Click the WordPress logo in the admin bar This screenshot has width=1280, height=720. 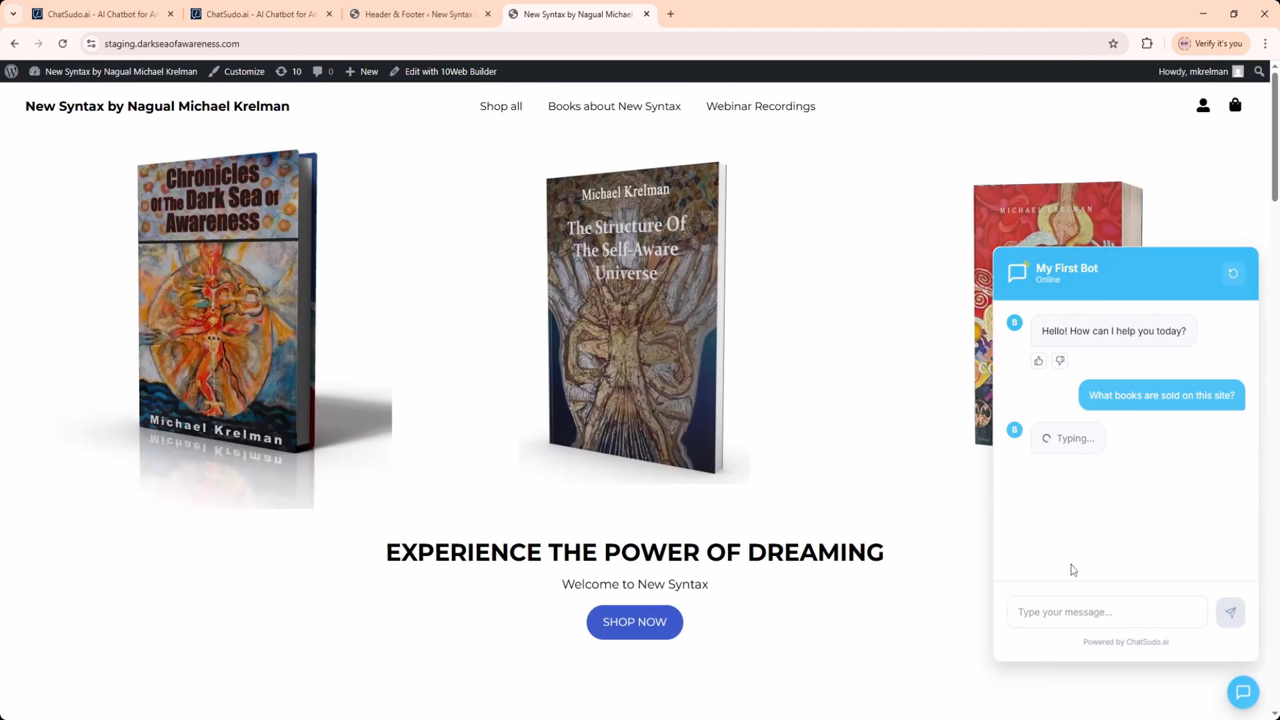pos(11,71)
